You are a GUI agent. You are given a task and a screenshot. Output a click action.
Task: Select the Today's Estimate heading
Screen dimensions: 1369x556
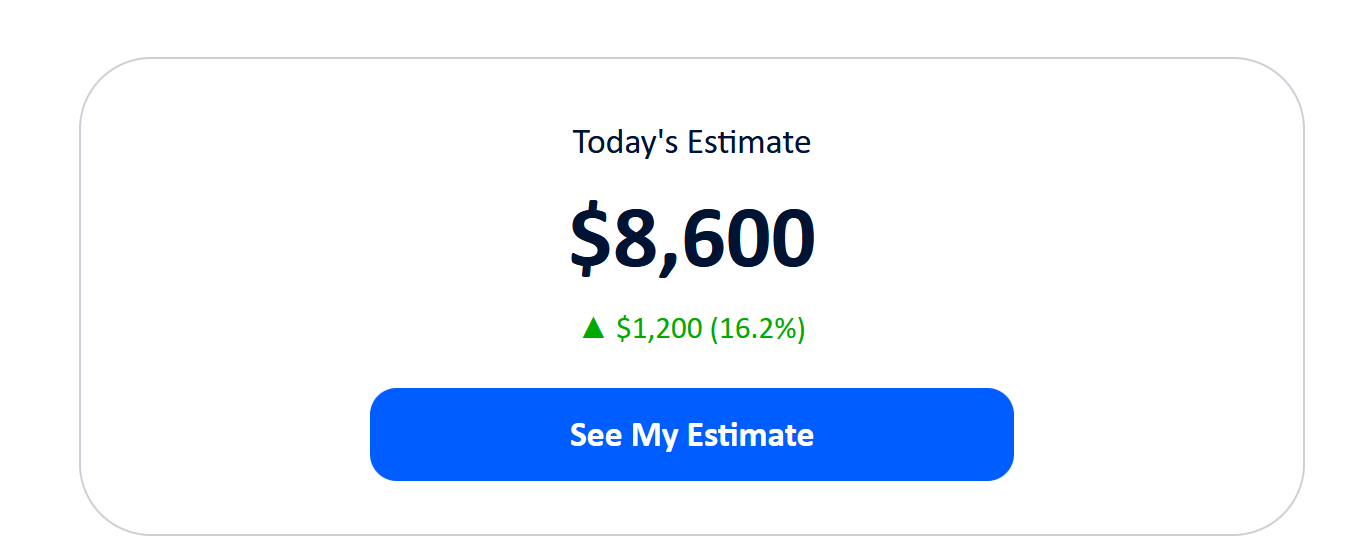click(691, 142)
